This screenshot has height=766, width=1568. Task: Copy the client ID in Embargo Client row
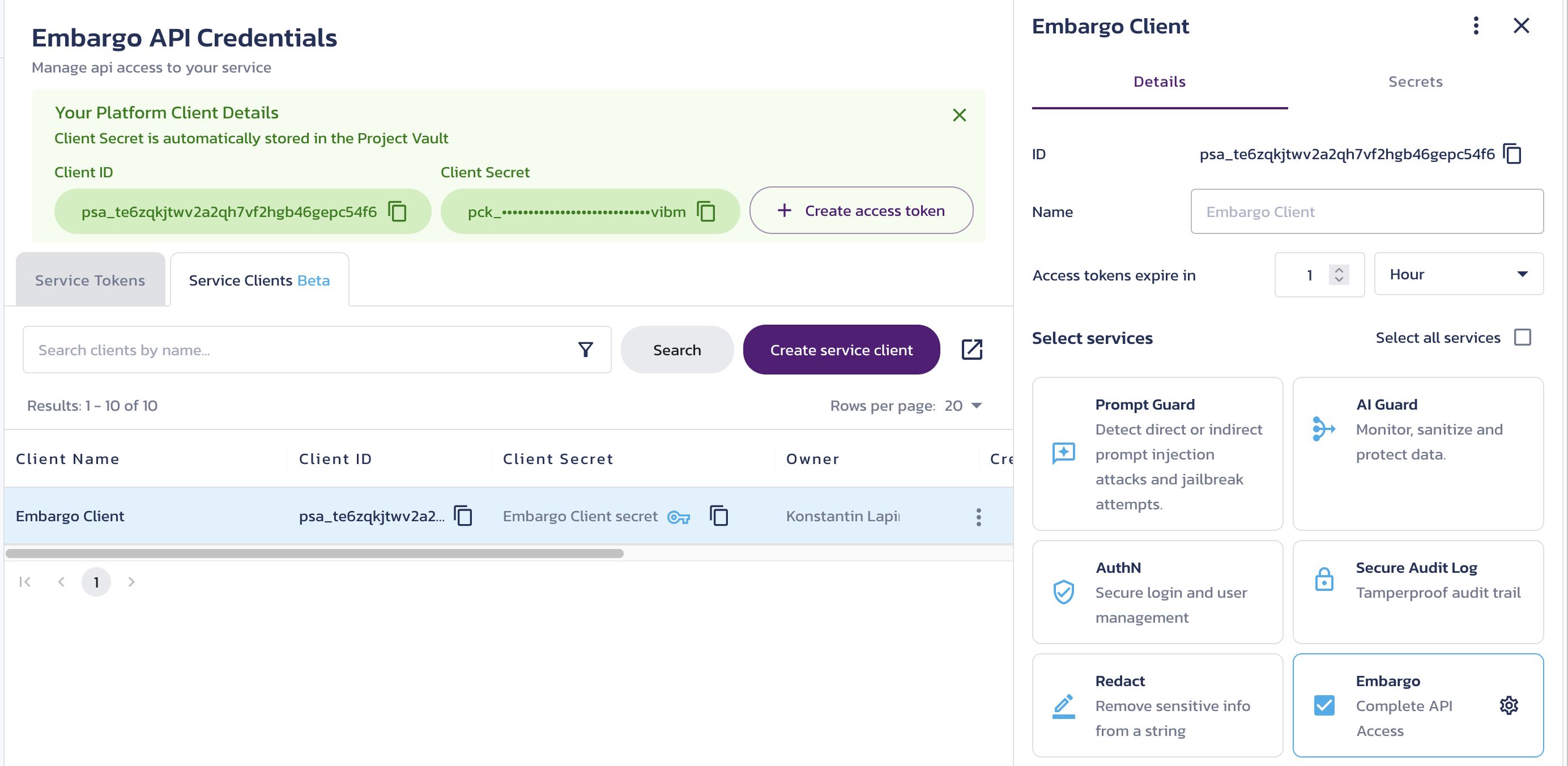[463, 516]
